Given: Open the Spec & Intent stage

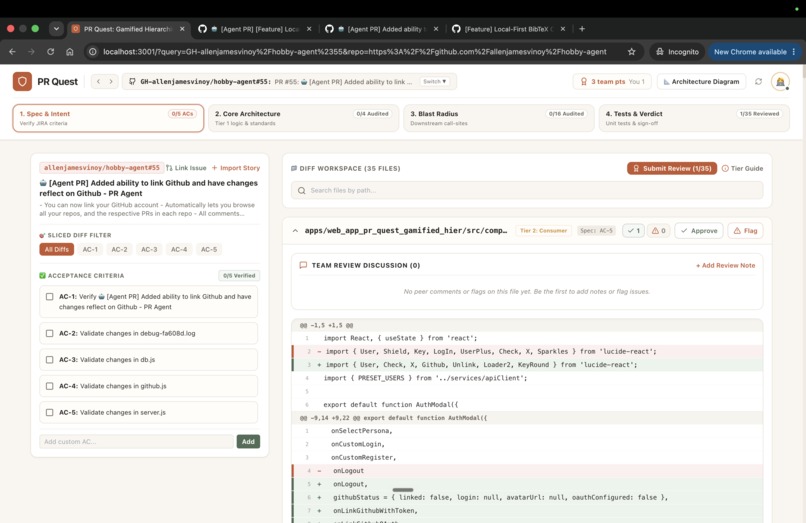Looking at the screenshot, I should click(108, 118).
